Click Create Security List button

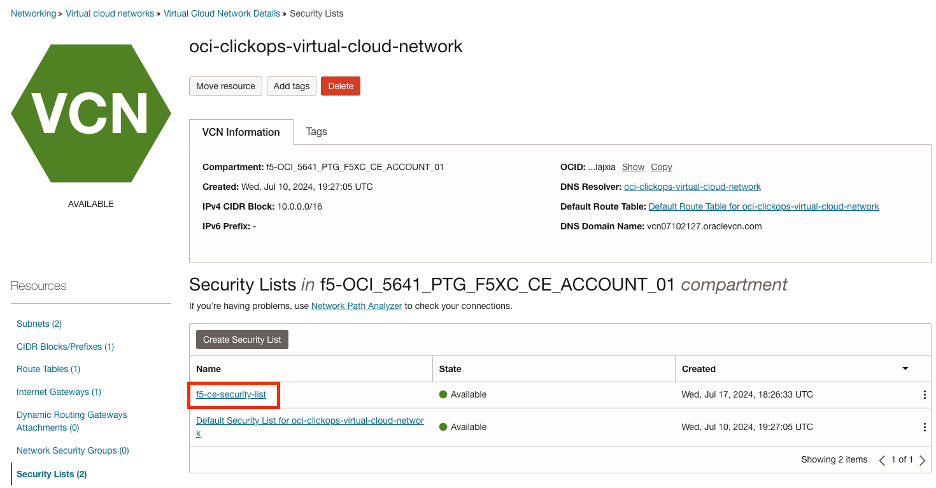click(242, 340)
